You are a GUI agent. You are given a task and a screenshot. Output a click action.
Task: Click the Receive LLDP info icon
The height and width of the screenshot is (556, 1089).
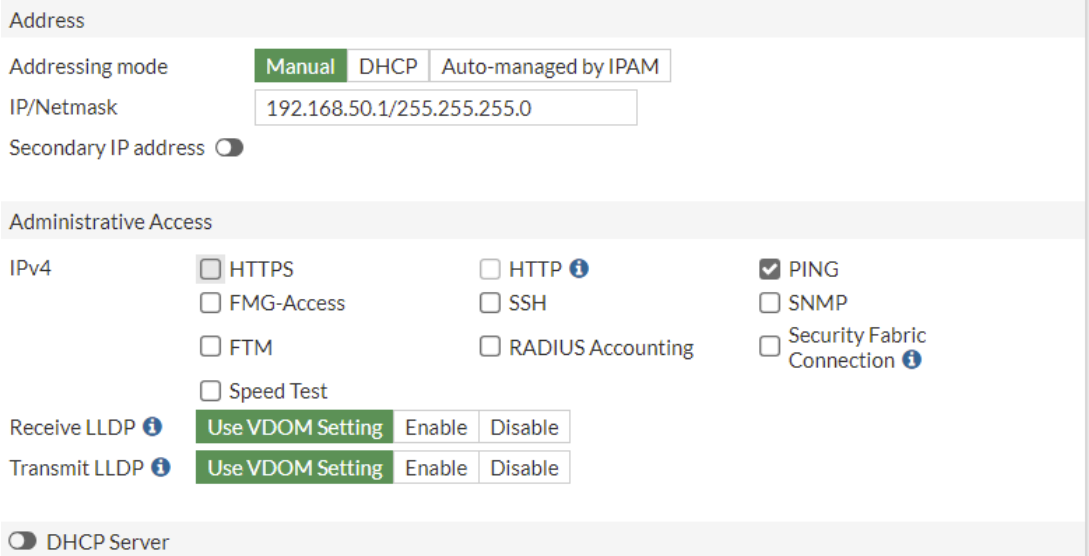coord(153,427)
